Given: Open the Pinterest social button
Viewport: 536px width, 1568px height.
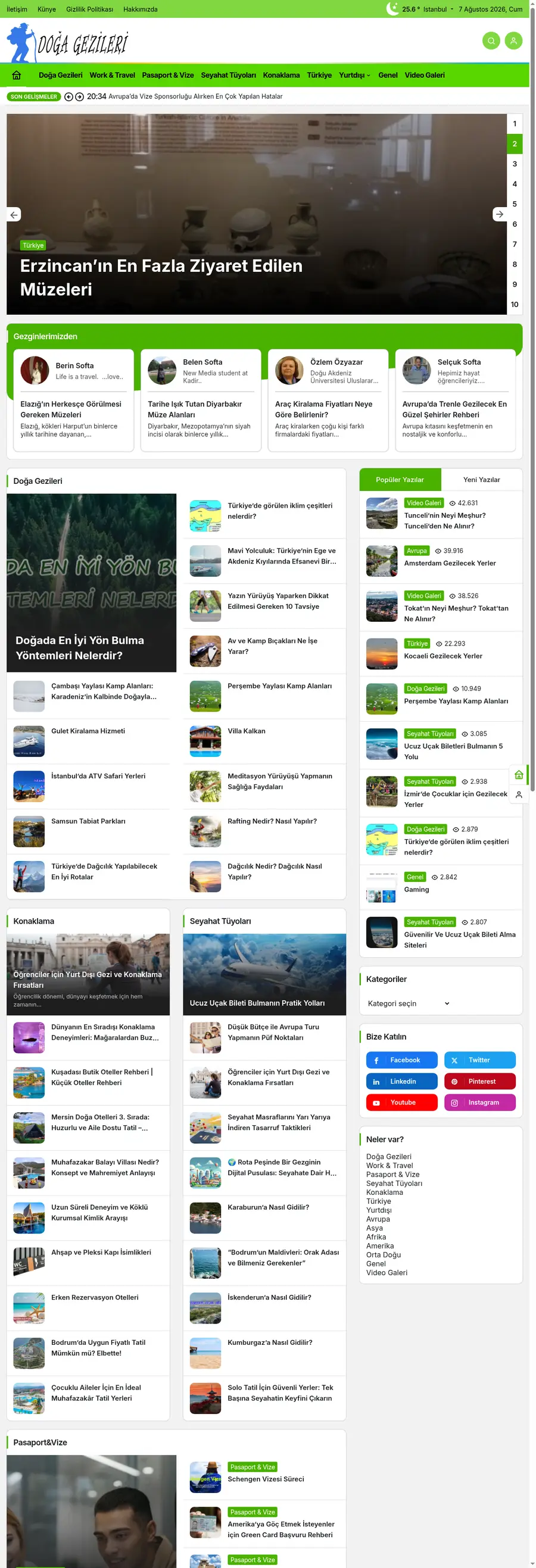Looking at the screenshot, I should tap(480, 1082).
